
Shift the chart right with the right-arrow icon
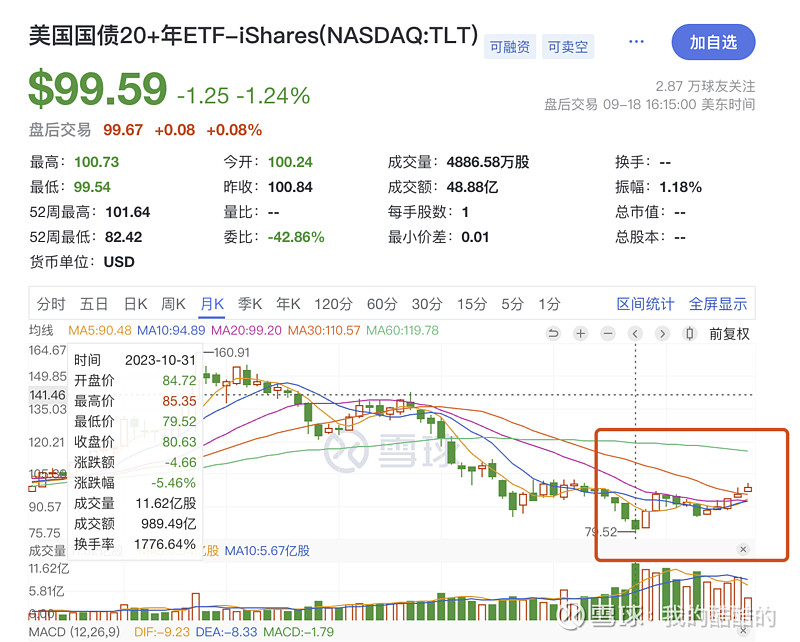coord(662,334)
